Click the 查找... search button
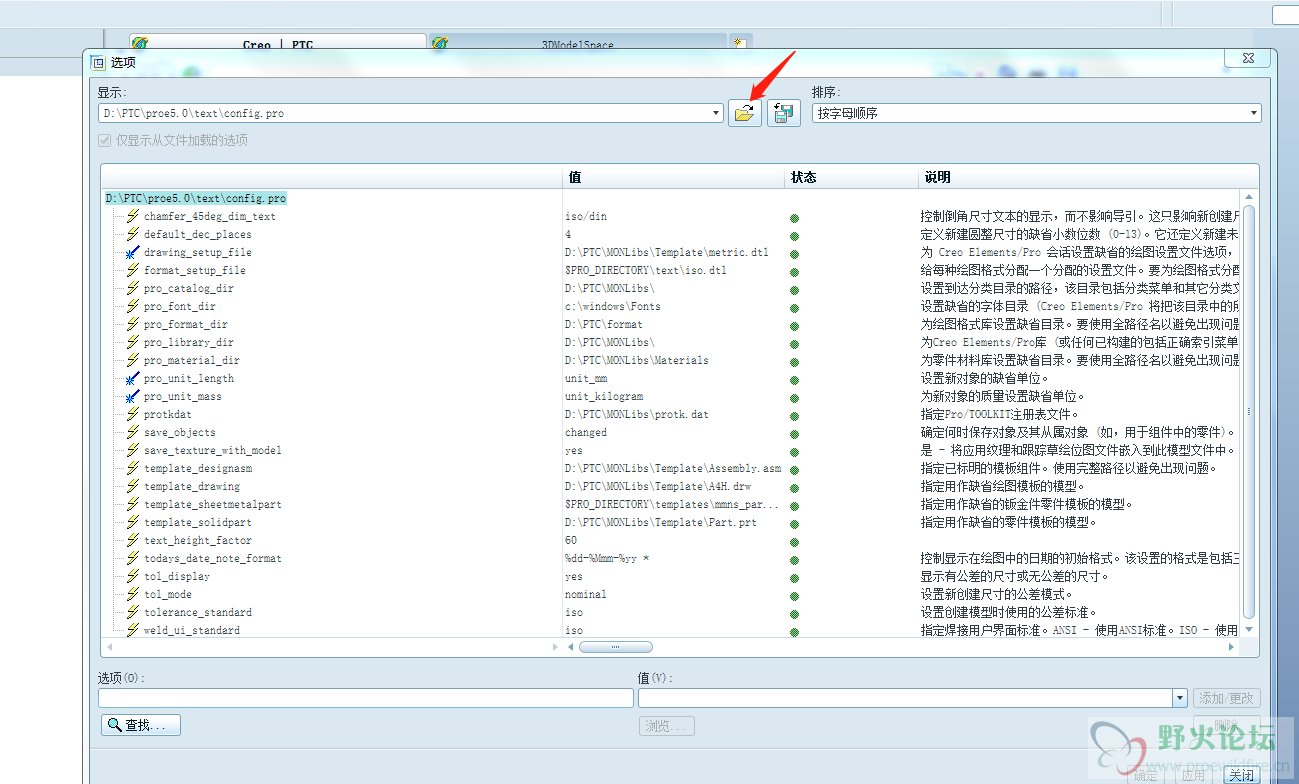The width and height of the screenshot is (1299, 784). pos(141,725)
